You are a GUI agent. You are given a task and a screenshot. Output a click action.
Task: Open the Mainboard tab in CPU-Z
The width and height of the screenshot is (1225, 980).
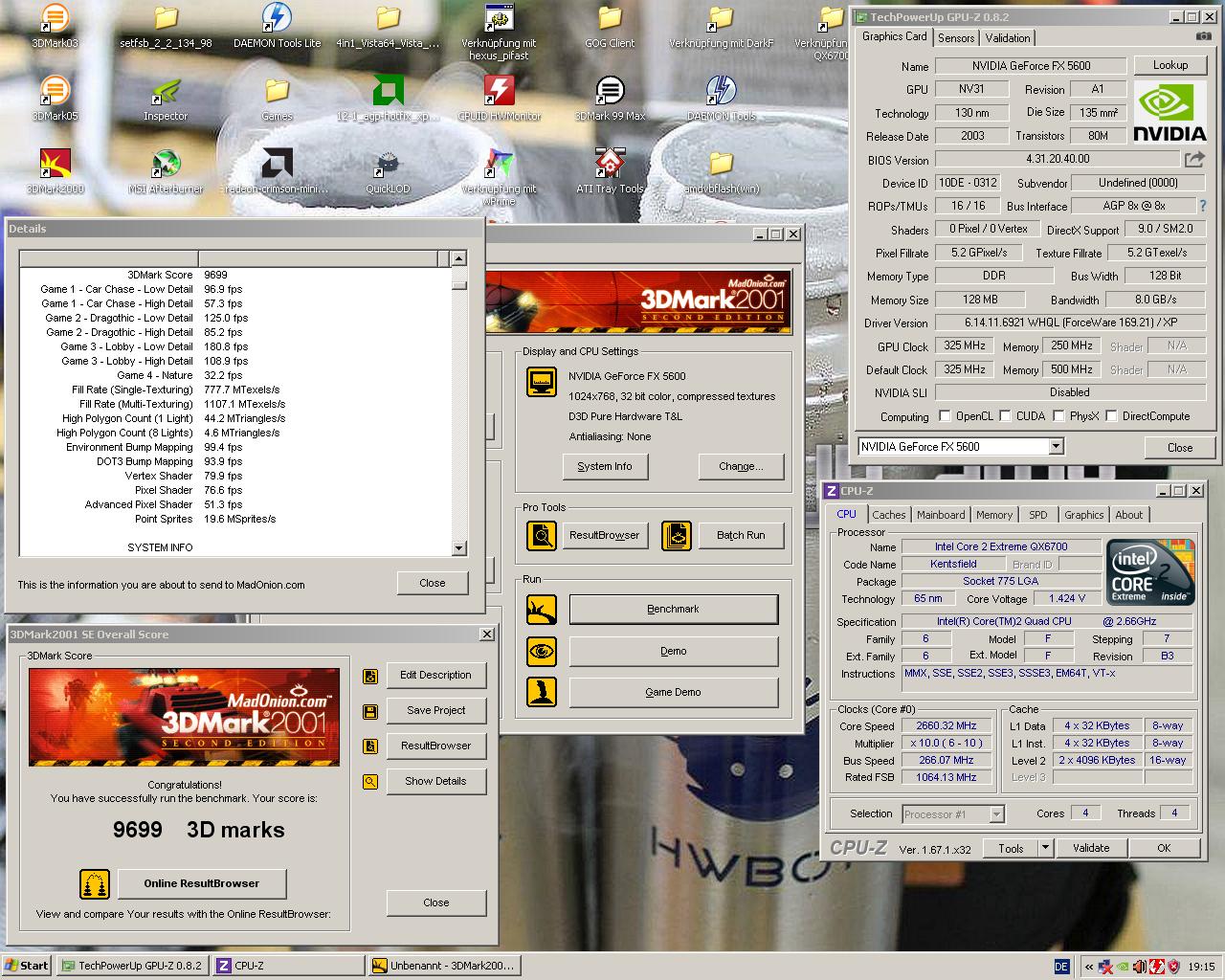click(x=941, y=515)
